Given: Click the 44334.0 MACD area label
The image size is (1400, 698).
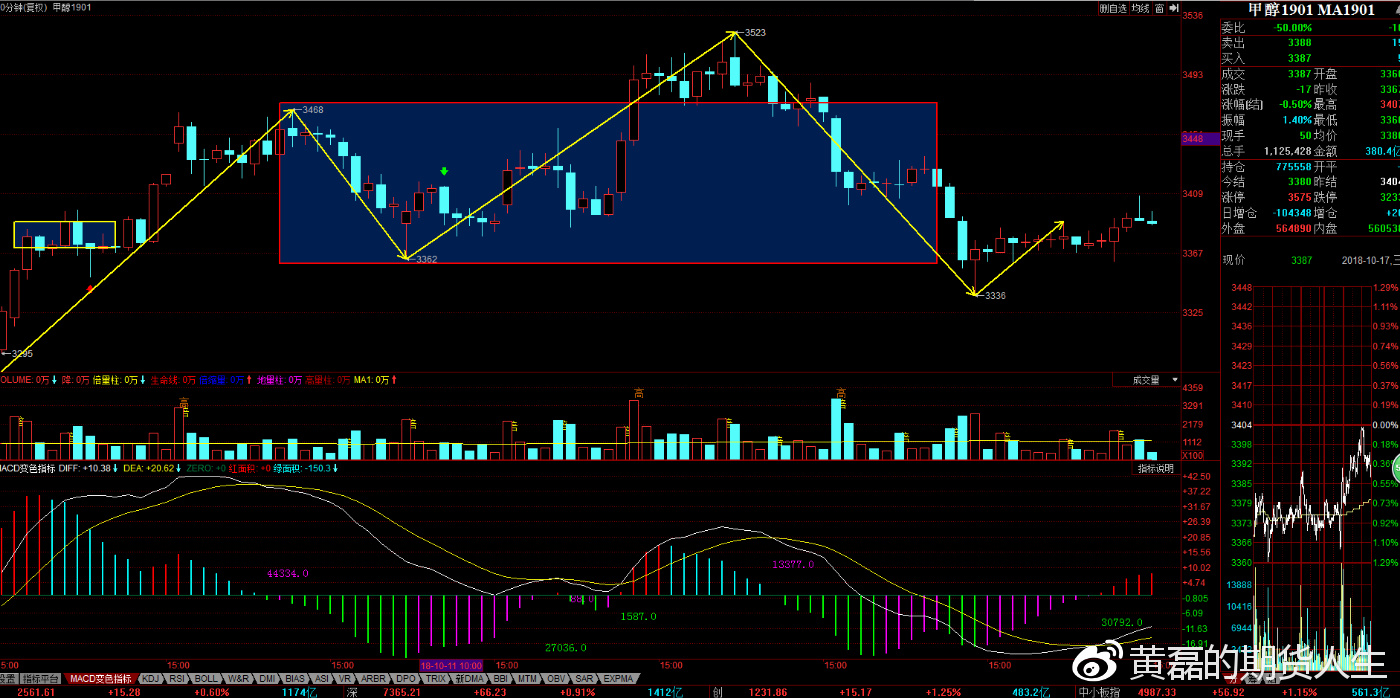Looking at the screenshot, I should pos(287,574).
